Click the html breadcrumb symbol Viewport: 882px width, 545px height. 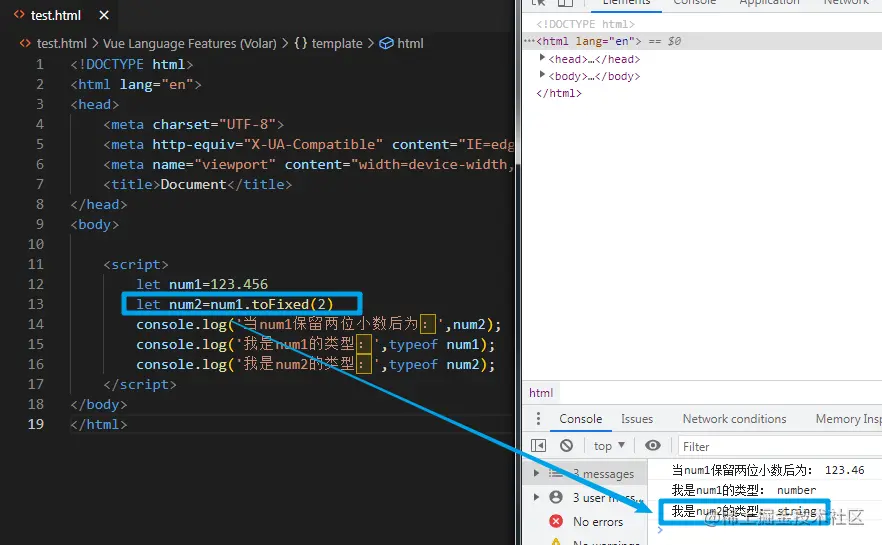(x=410, y=43)
